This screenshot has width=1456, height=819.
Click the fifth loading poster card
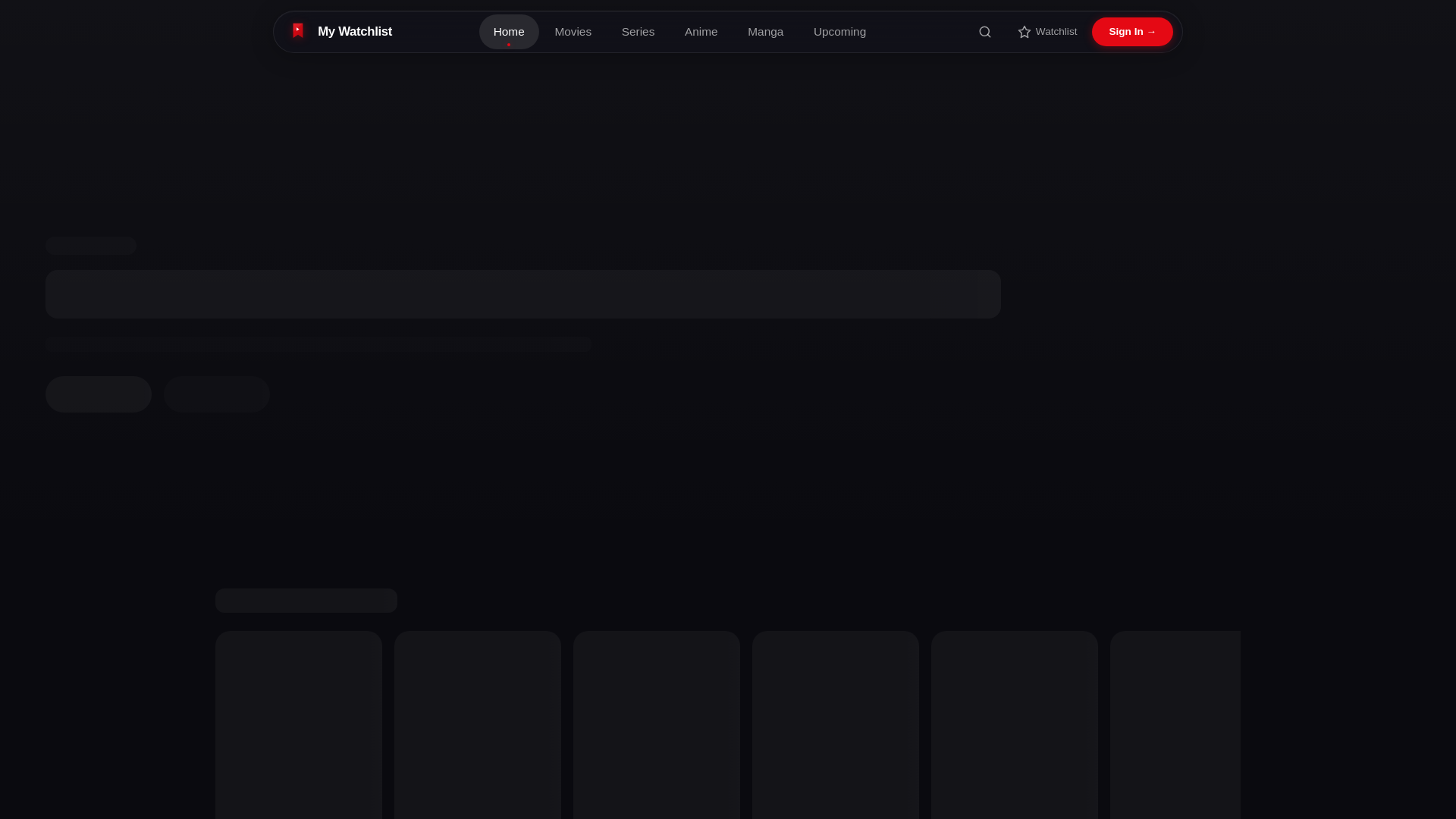click(1014, 724)
